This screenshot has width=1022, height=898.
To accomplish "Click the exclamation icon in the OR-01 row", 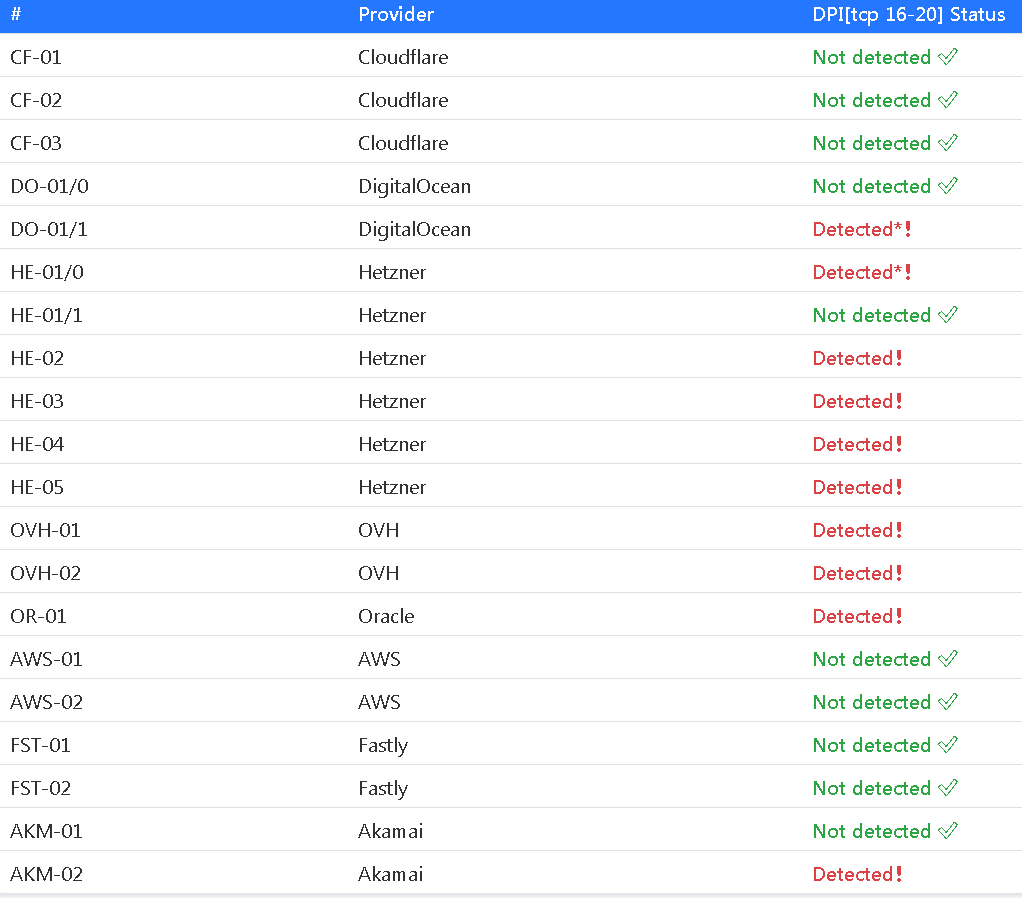I will 899,616.
